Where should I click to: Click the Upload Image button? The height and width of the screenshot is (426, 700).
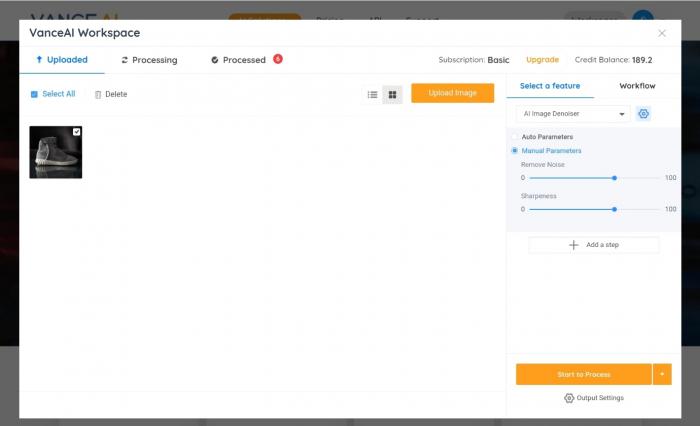click(x=453, y=93)
